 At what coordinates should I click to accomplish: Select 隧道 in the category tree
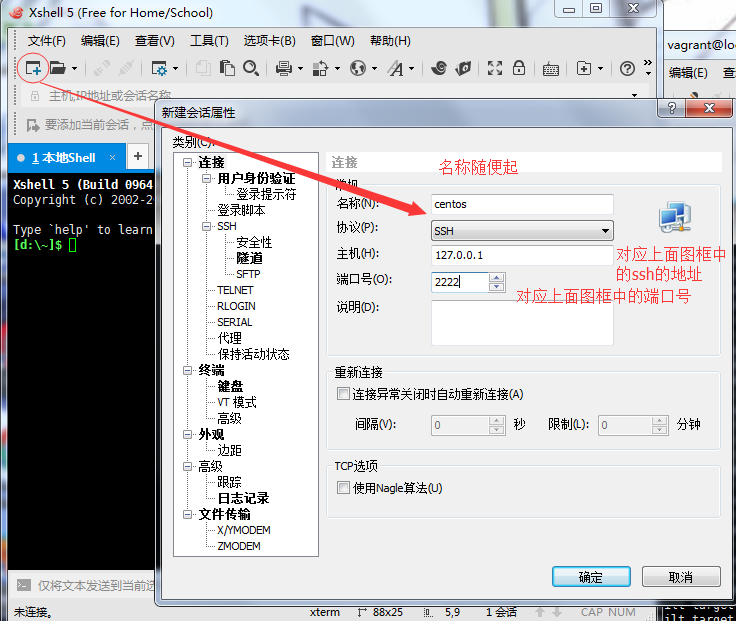coord(249,258)
